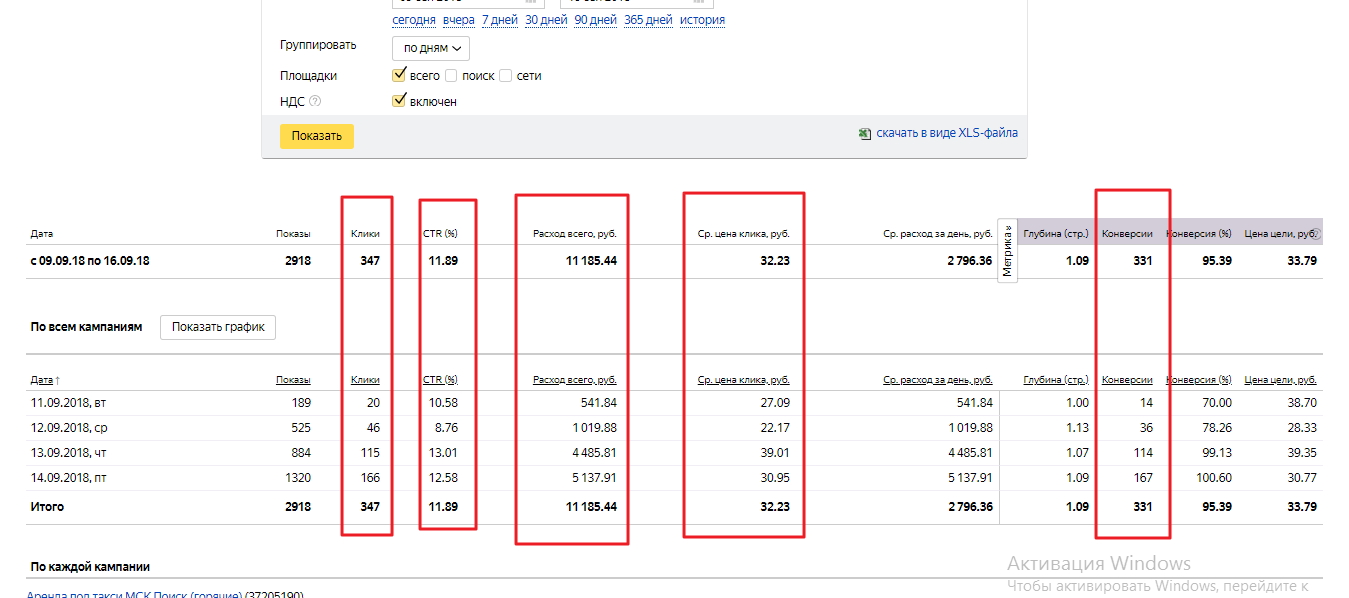Click the Excel file icon
The image size is (1349, 598).
click(x=865, y=133)
